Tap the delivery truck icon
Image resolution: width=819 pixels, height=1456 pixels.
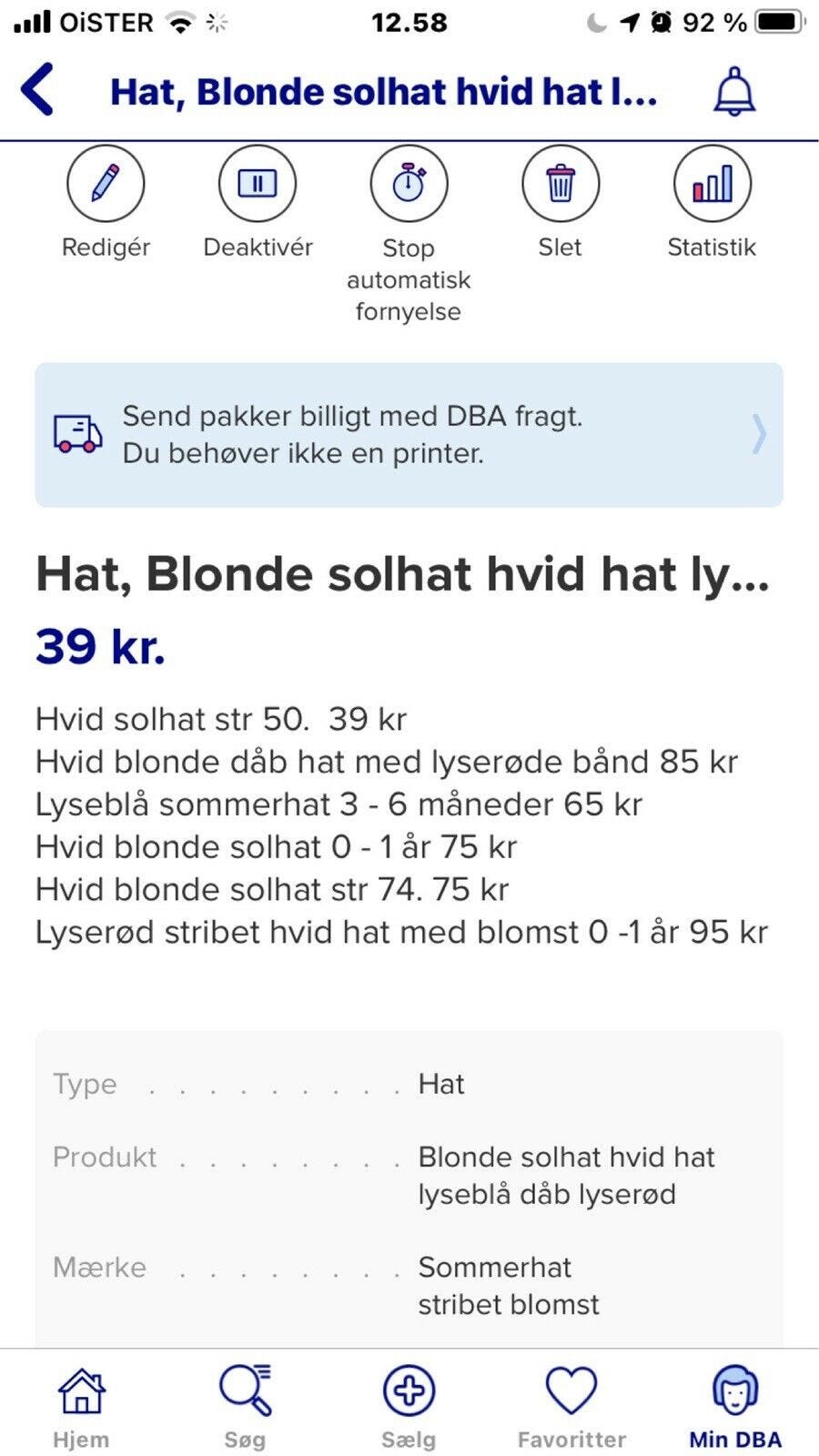(78, 434)
